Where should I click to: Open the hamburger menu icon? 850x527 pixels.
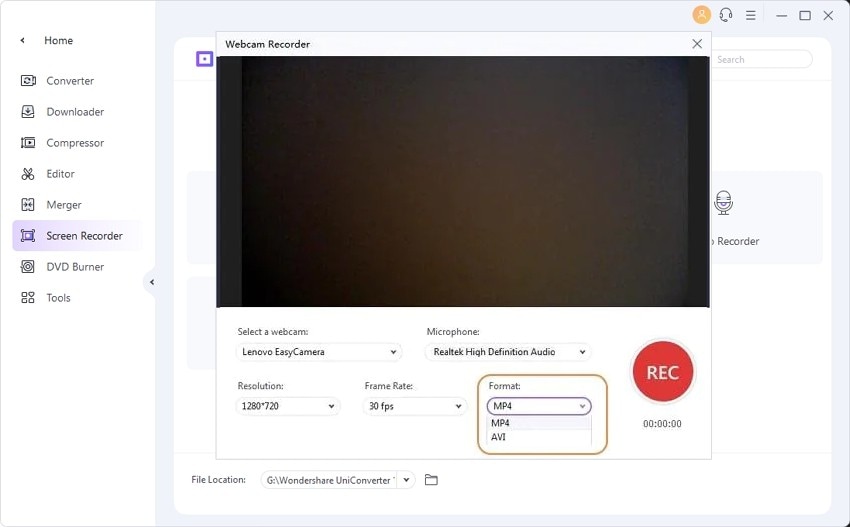[751, 15]
